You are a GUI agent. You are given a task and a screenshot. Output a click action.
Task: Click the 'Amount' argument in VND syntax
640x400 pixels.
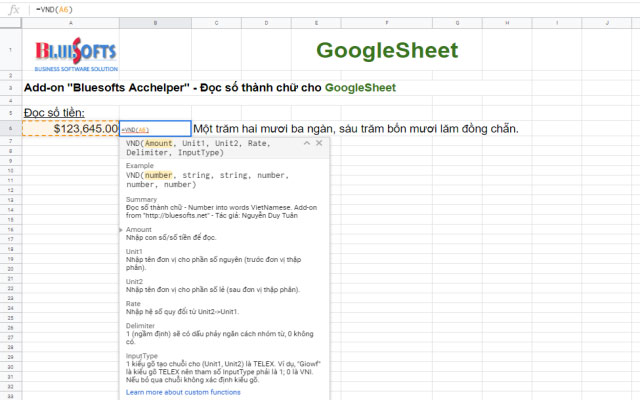pyautogui.click(x=158, y=143)
